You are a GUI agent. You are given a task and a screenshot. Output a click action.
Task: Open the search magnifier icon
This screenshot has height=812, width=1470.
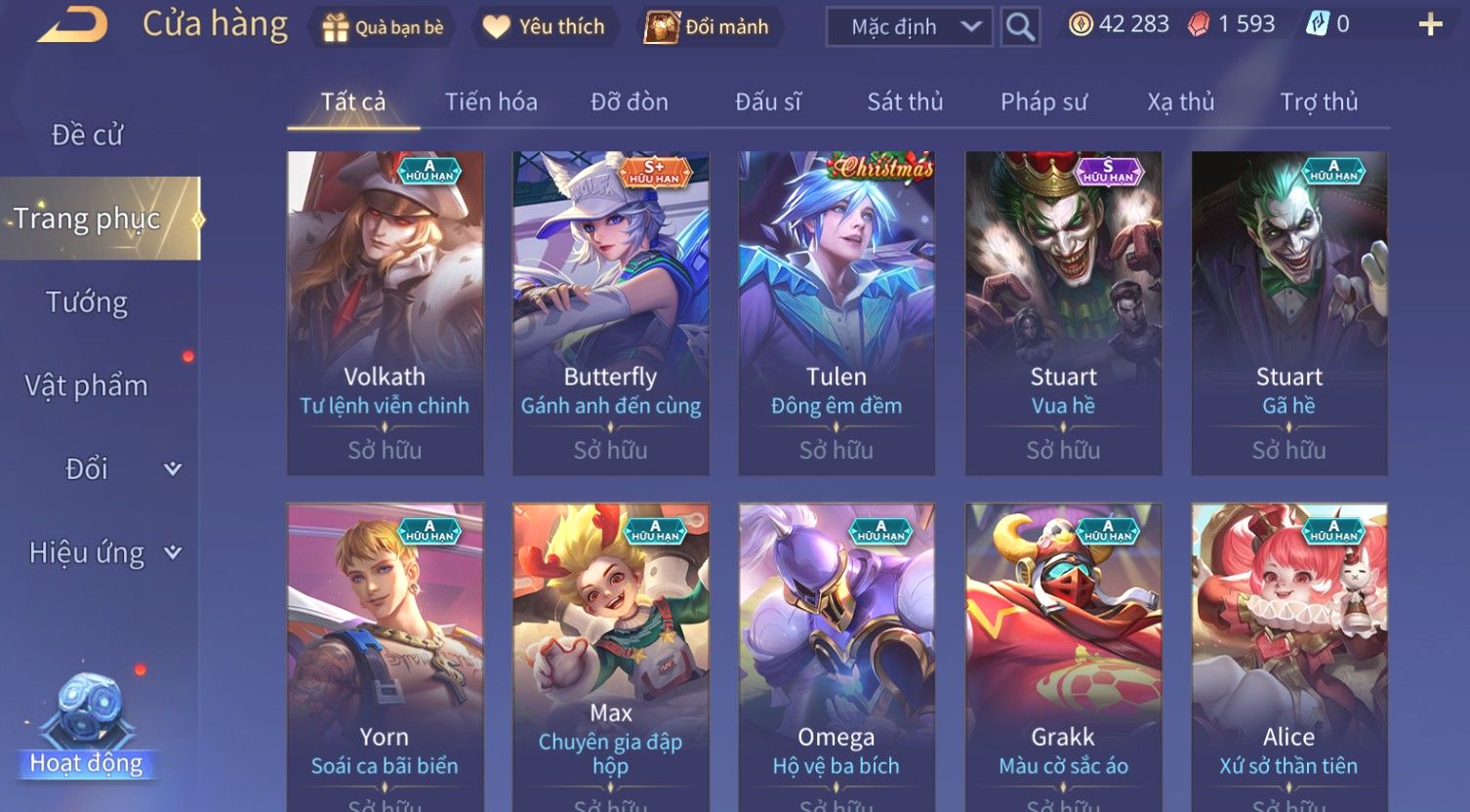1020,26
